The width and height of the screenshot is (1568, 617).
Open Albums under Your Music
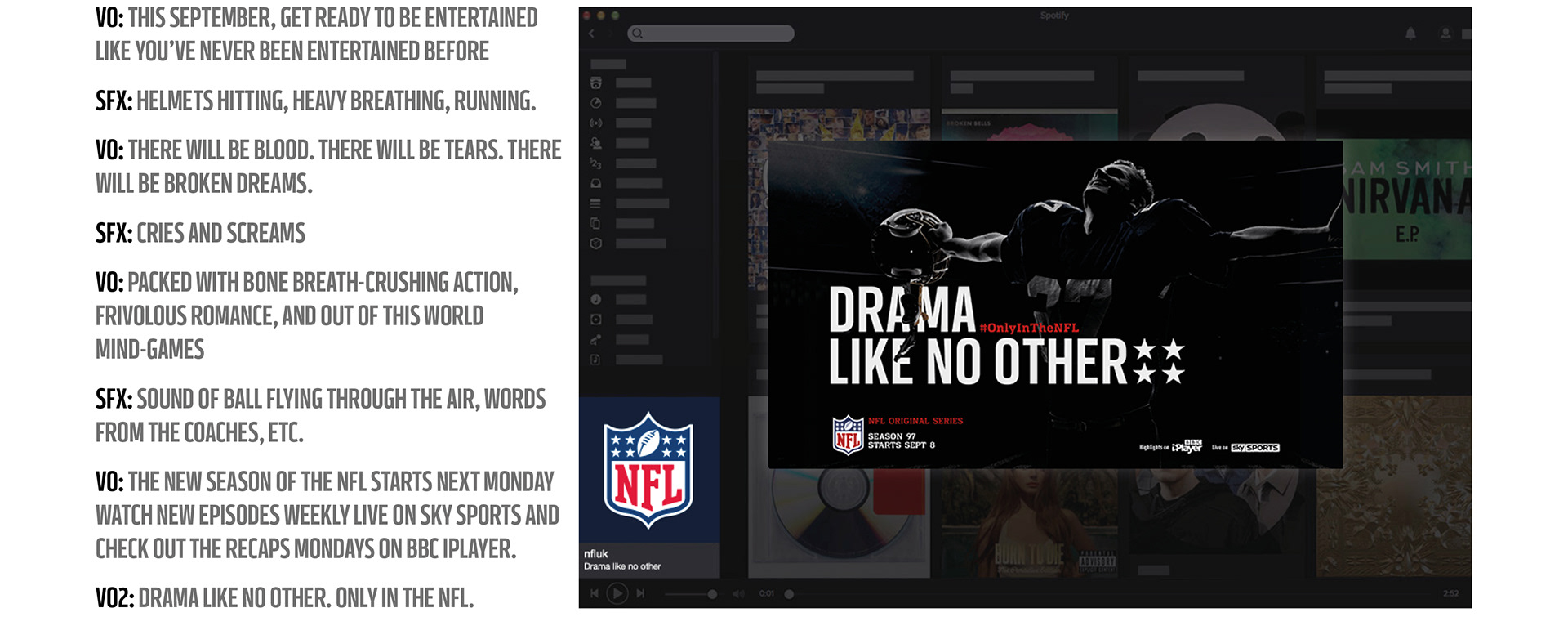tap(596, 320)
